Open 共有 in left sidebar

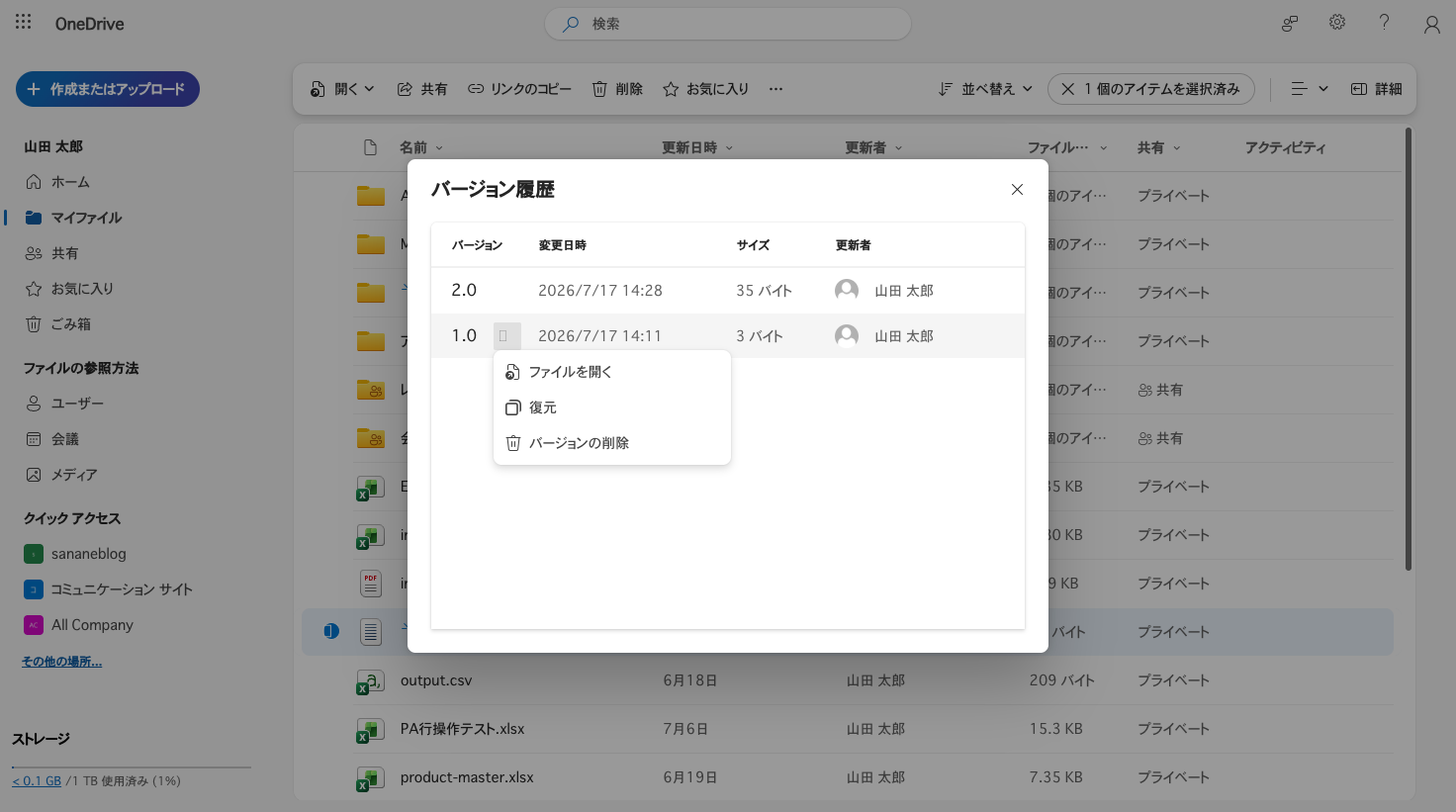[x=51, y=253]
